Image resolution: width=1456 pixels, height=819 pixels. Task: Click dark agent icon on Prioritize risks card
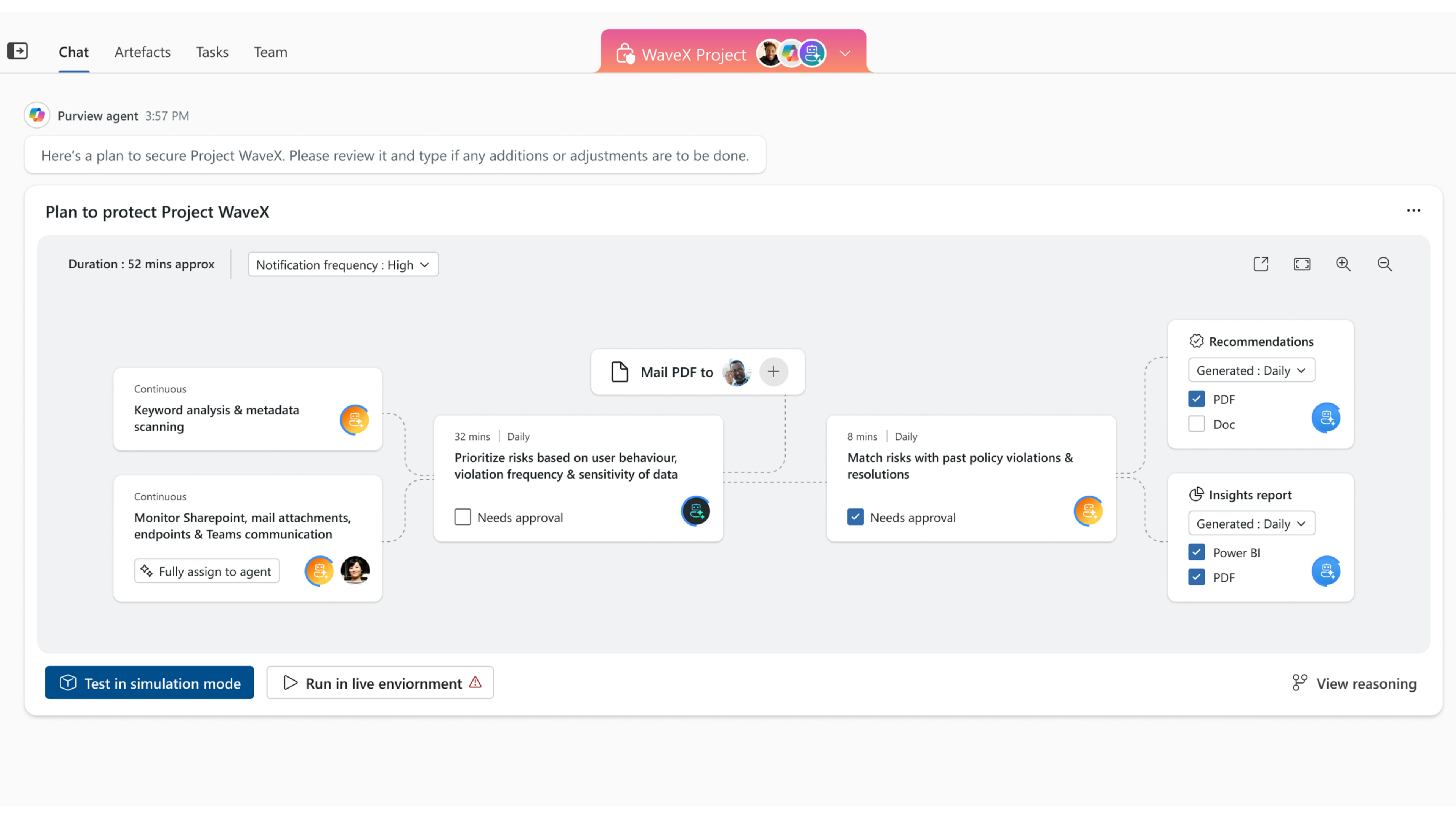[x=696, y=511]
